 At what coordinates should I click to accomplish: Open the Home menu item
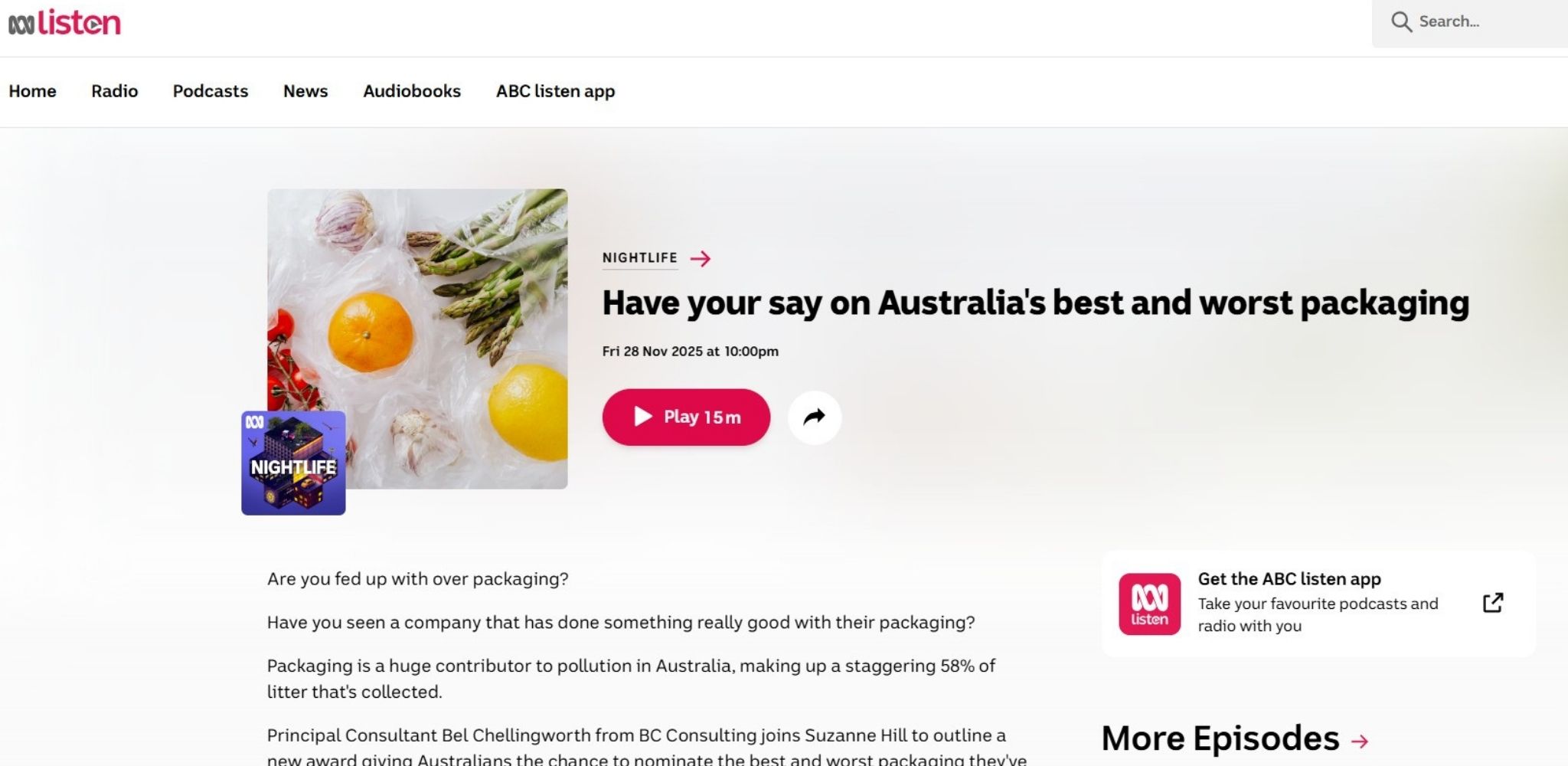click(32, 91)
